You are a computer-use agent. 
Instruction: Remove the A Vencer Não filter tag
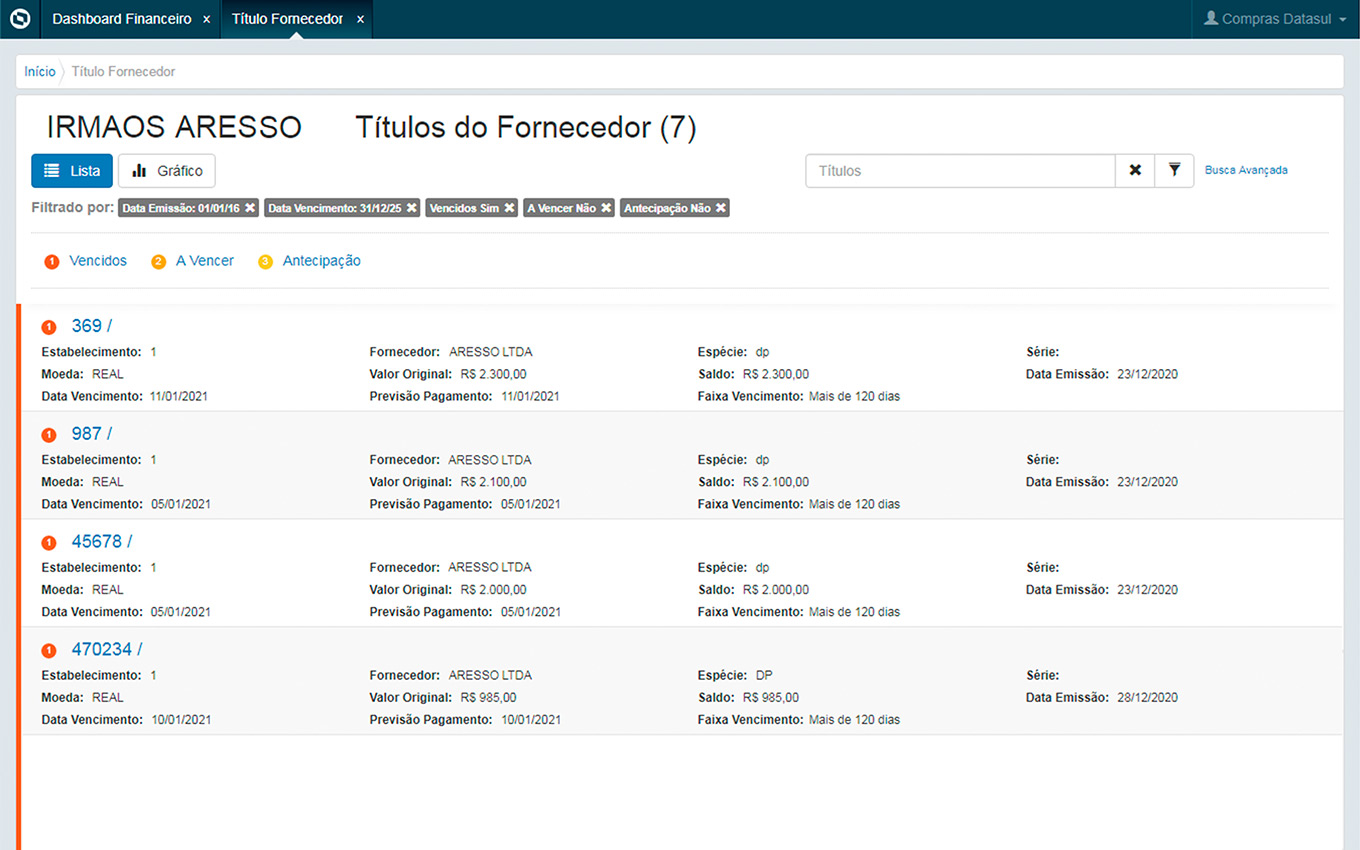(606, 208)
